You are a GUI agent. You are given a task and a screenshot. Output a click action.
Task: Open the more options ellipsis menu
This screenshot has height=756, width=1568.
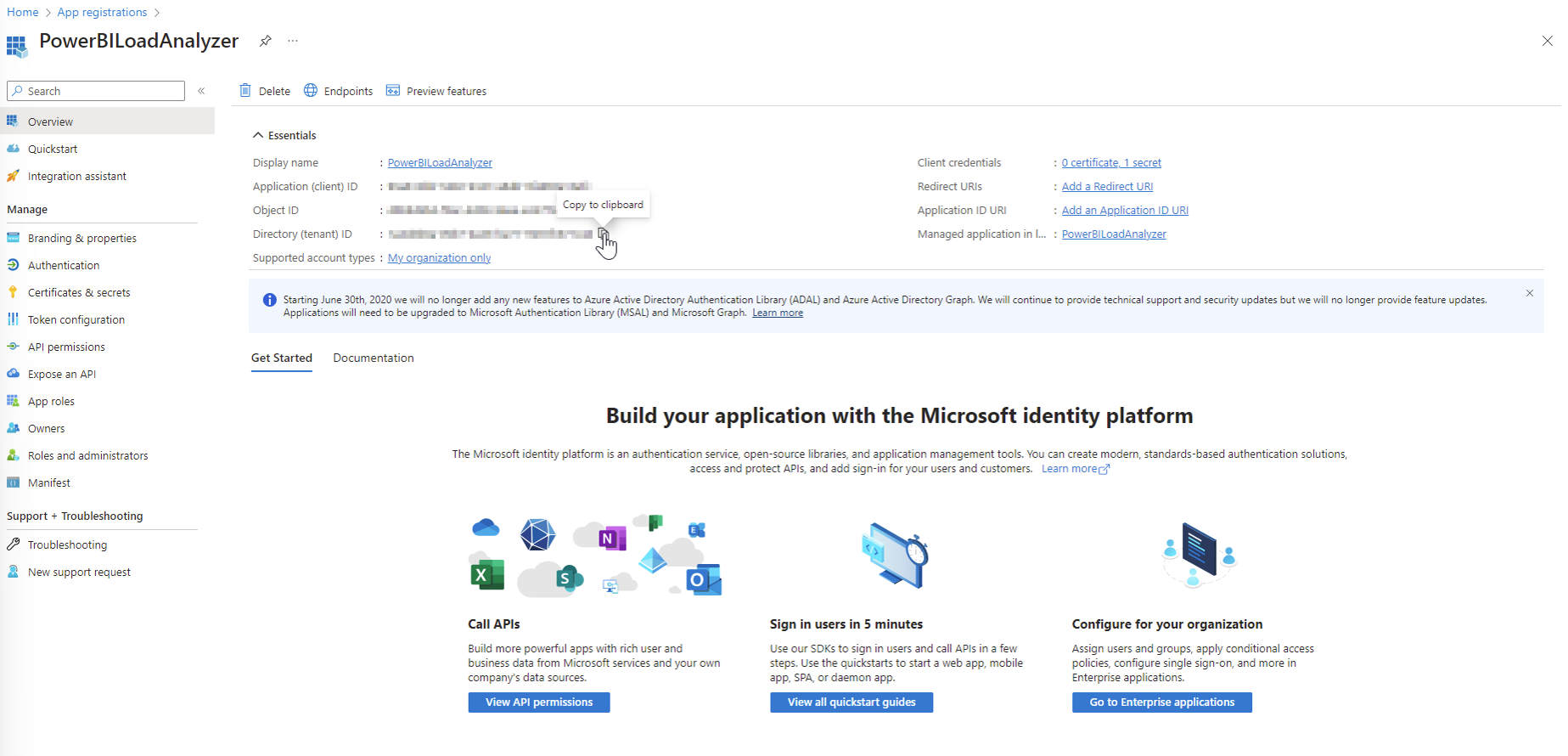[293, 41]
